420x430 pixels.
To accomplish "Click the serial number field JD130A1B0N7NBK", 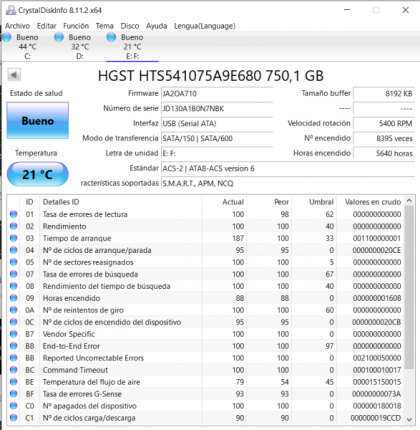I will coord(217,108).
